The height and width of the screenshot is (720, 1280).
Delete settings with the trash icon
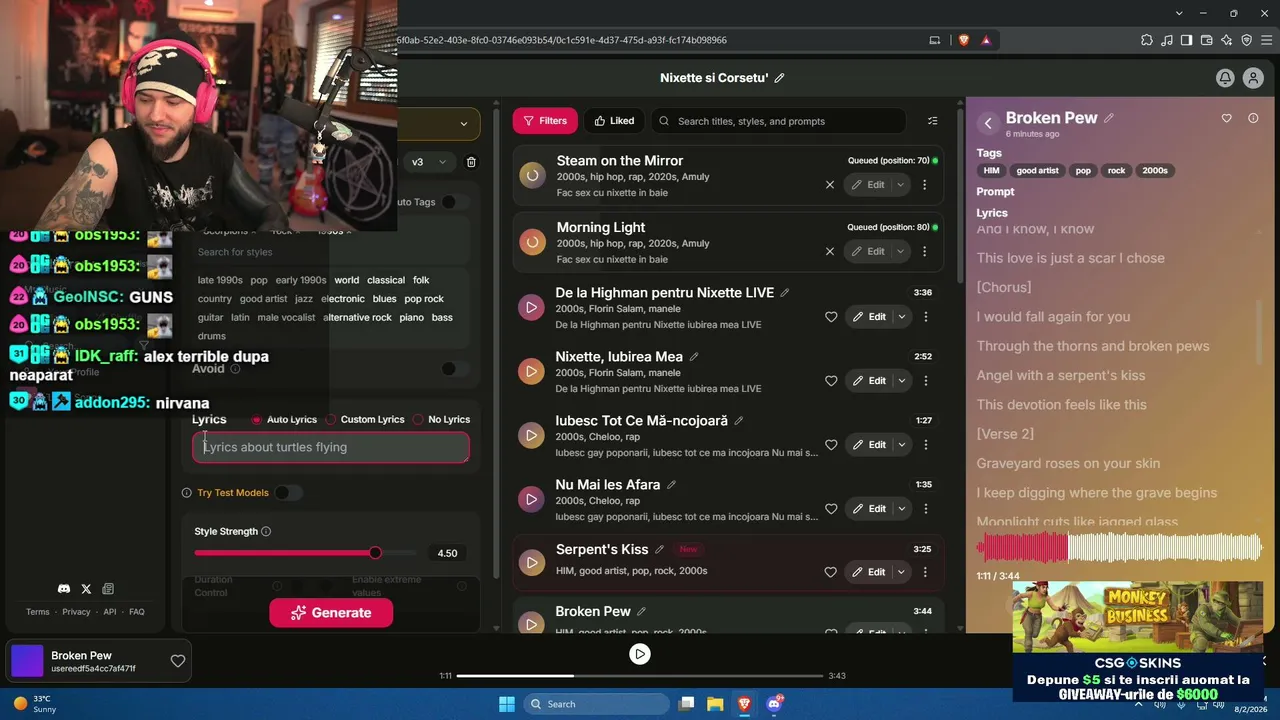coord(472,162)
